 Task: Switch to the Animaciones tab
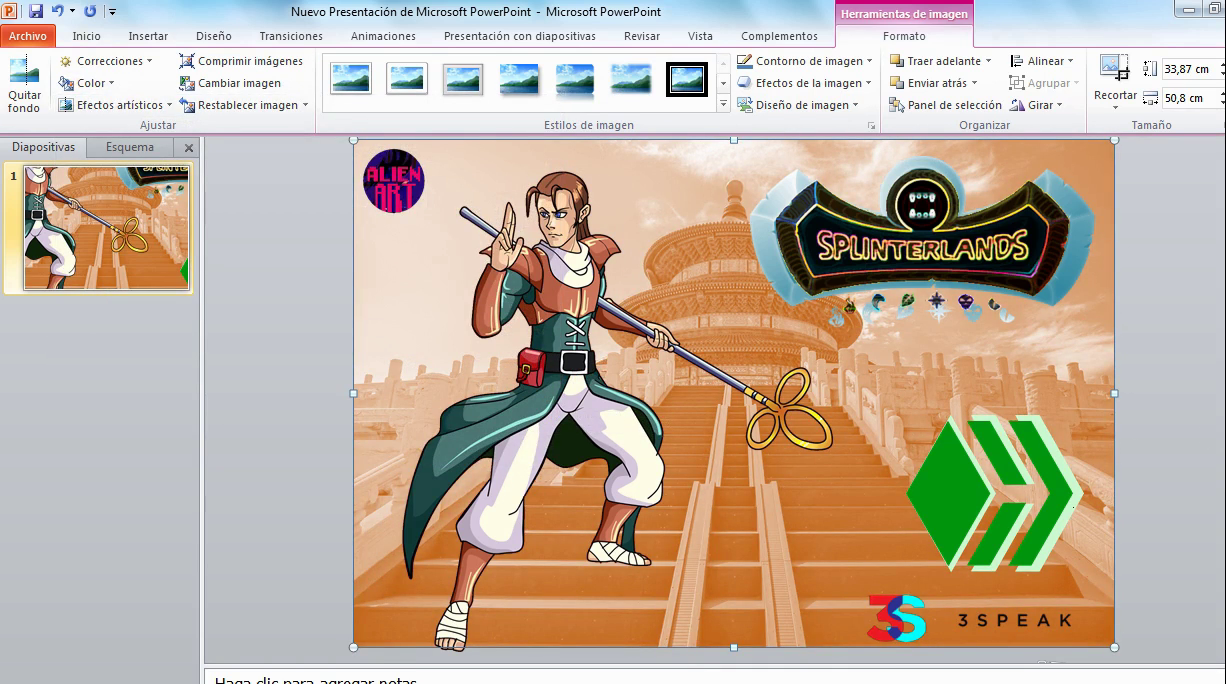[383, 36]
